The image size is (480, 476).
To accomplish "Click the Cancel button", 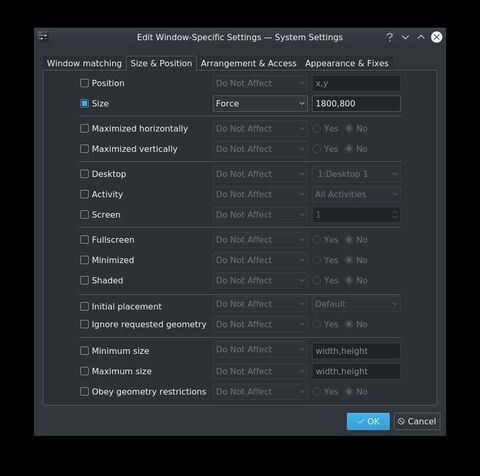I will (417, 421).
